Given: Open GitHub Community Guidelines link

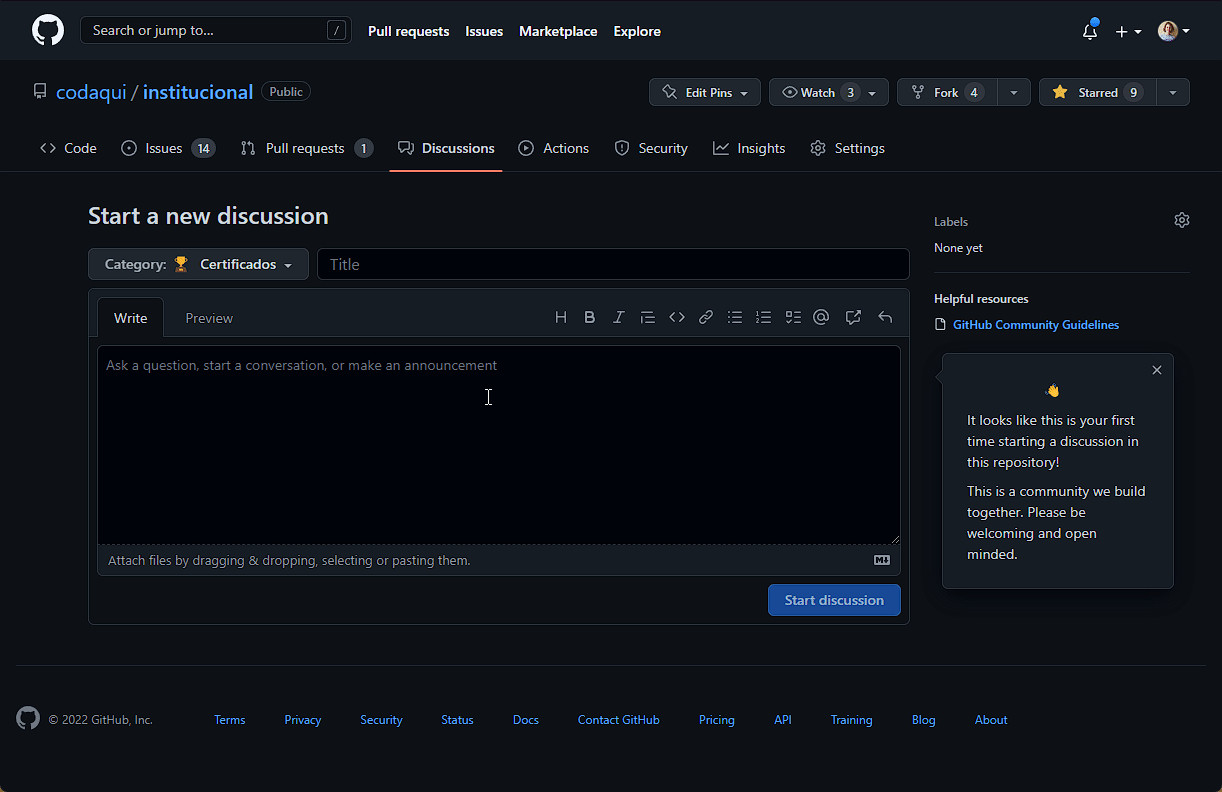Looking at the screenshot, I should pos(1035,325).
